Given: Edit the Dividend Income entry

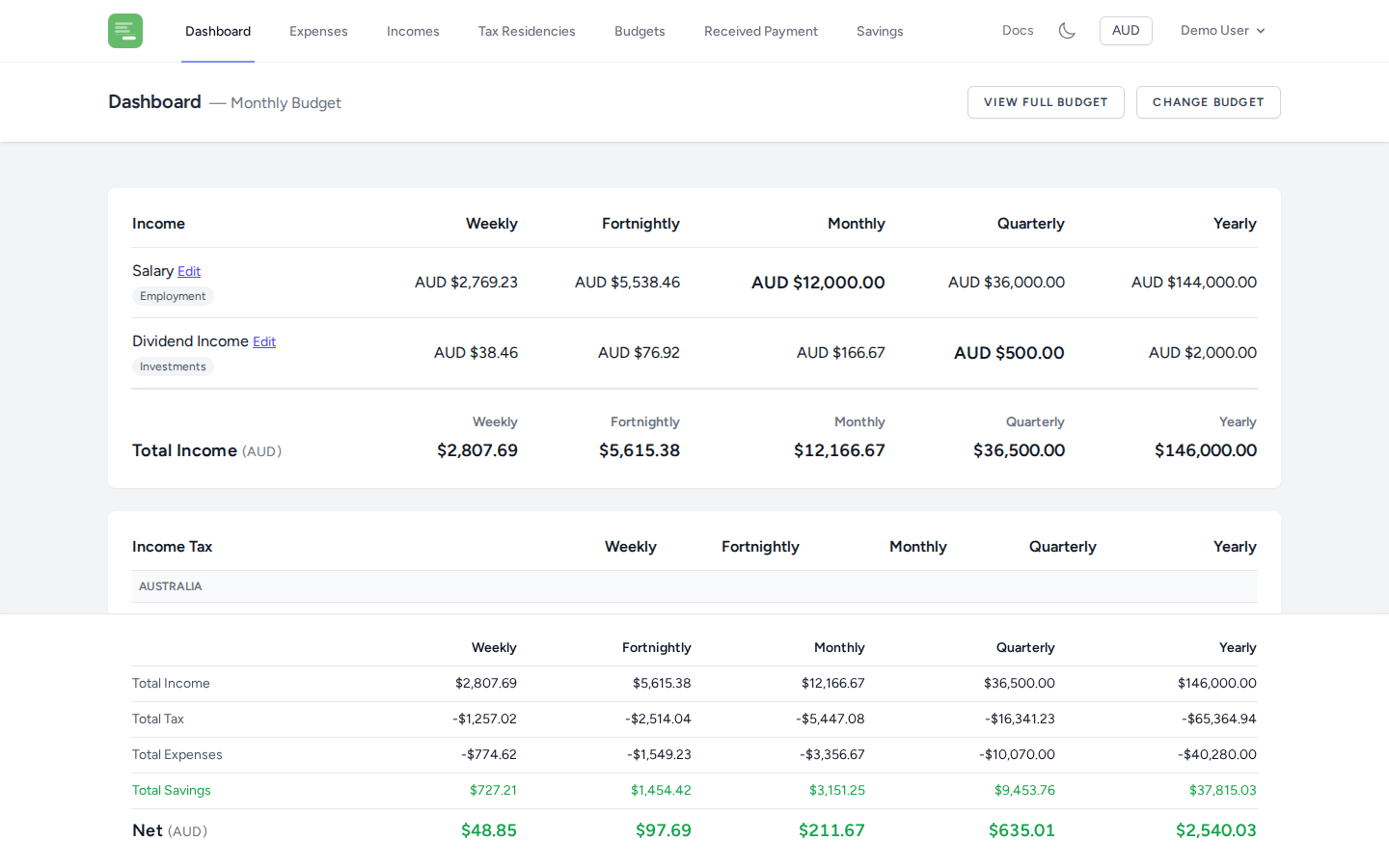Looking at the screenshot, I should pyautogui.click(x=264, y=342).
